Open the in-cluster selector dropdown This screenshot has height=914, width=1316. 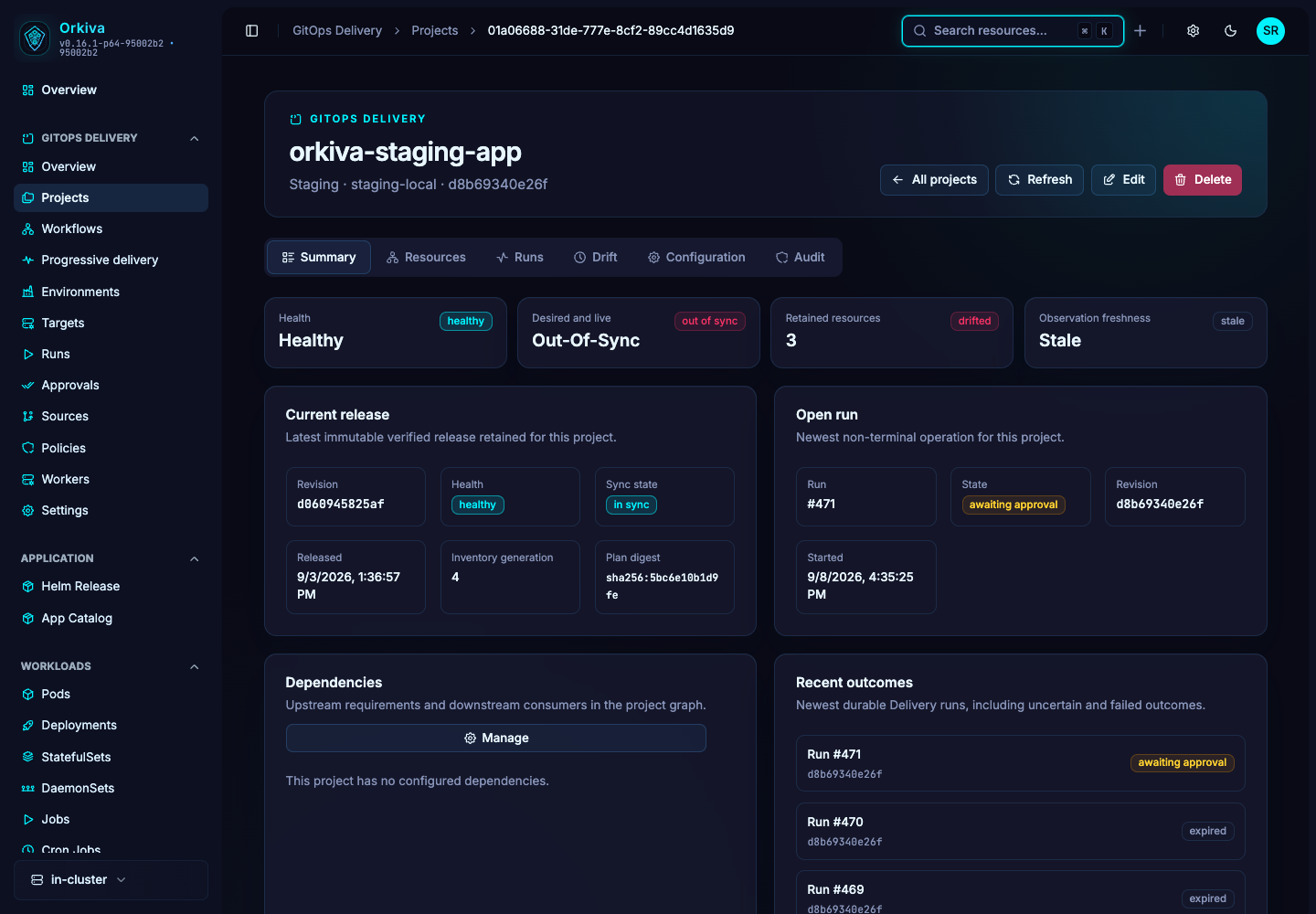tap(111, 880)
